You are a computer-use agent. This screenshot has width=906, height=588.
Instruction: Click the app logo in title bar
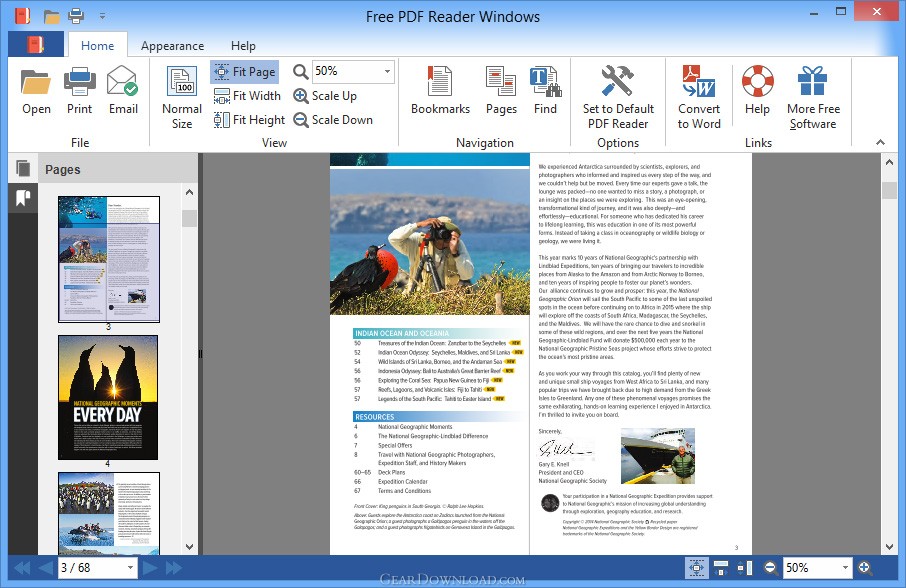23,16
